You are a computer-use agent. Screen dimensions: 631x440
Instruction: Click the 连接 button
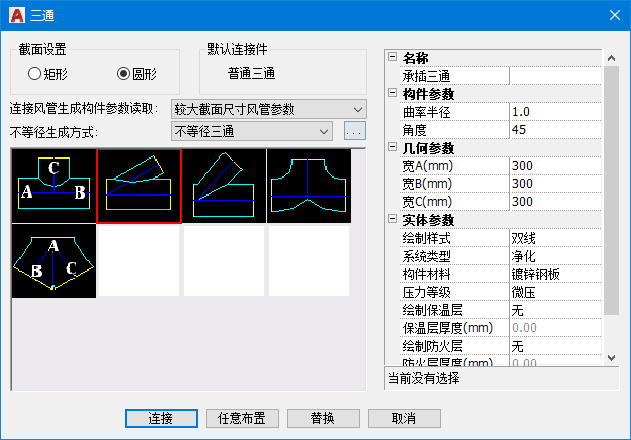161,418
